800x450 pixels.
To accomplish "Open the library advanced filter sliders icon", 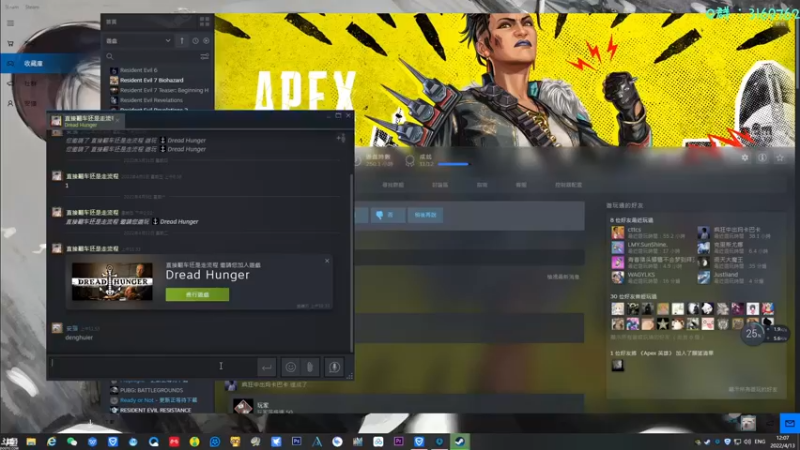I will [205, 57].
